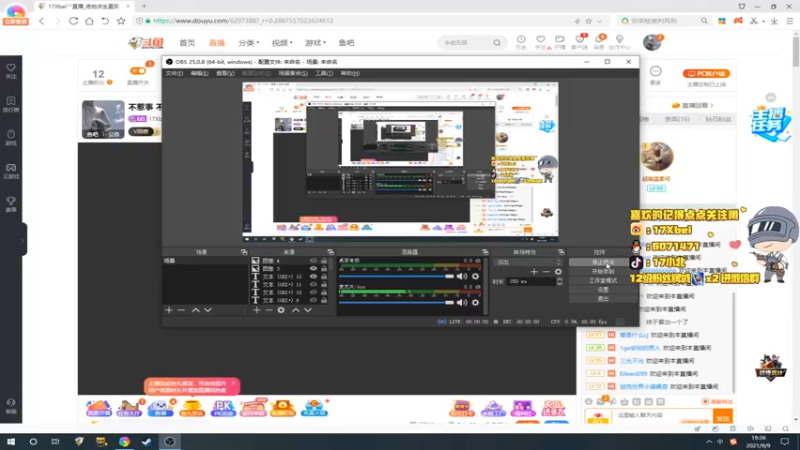Toggle lock of text source 12
The height and width of the screenshot is (450, 800).
(x=324, y=277)
